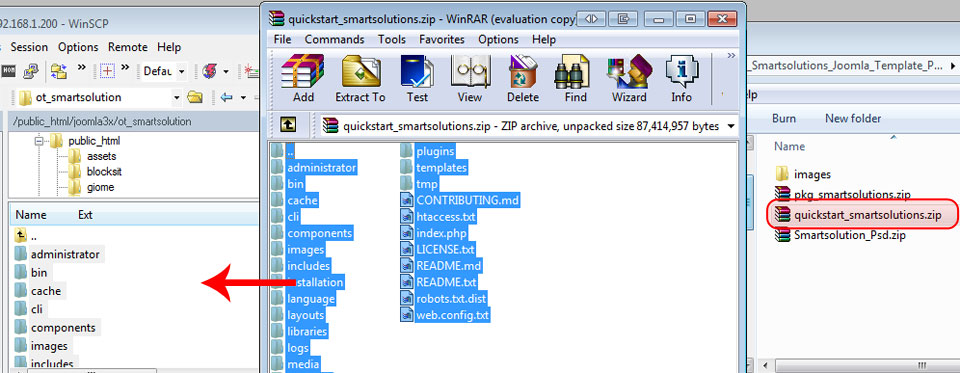Open the View tool in WinRAR toolbar
This screenshot has height=373, width=960.
[470, 78]
